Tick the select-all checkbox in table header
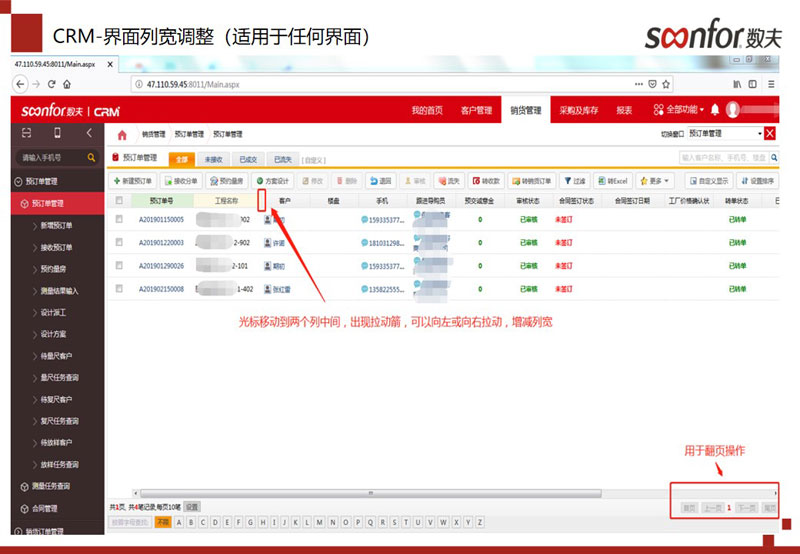800x554 pixels. (x=120, y=201)
